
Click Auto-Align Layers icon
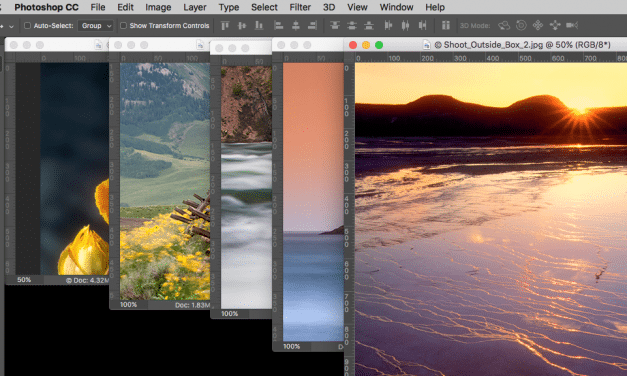(445, 26)
